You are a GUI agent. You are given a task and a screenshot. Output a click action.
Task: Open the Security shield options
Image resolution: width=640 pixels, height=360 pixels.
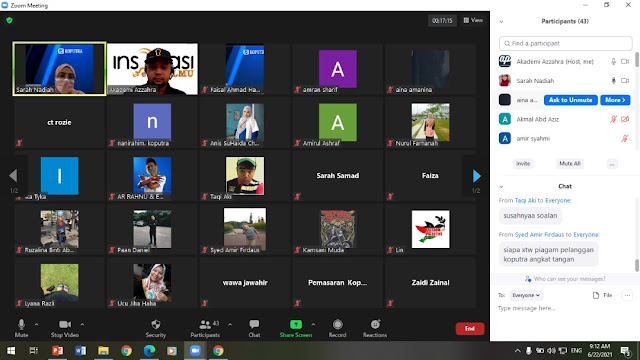point(156,328)
